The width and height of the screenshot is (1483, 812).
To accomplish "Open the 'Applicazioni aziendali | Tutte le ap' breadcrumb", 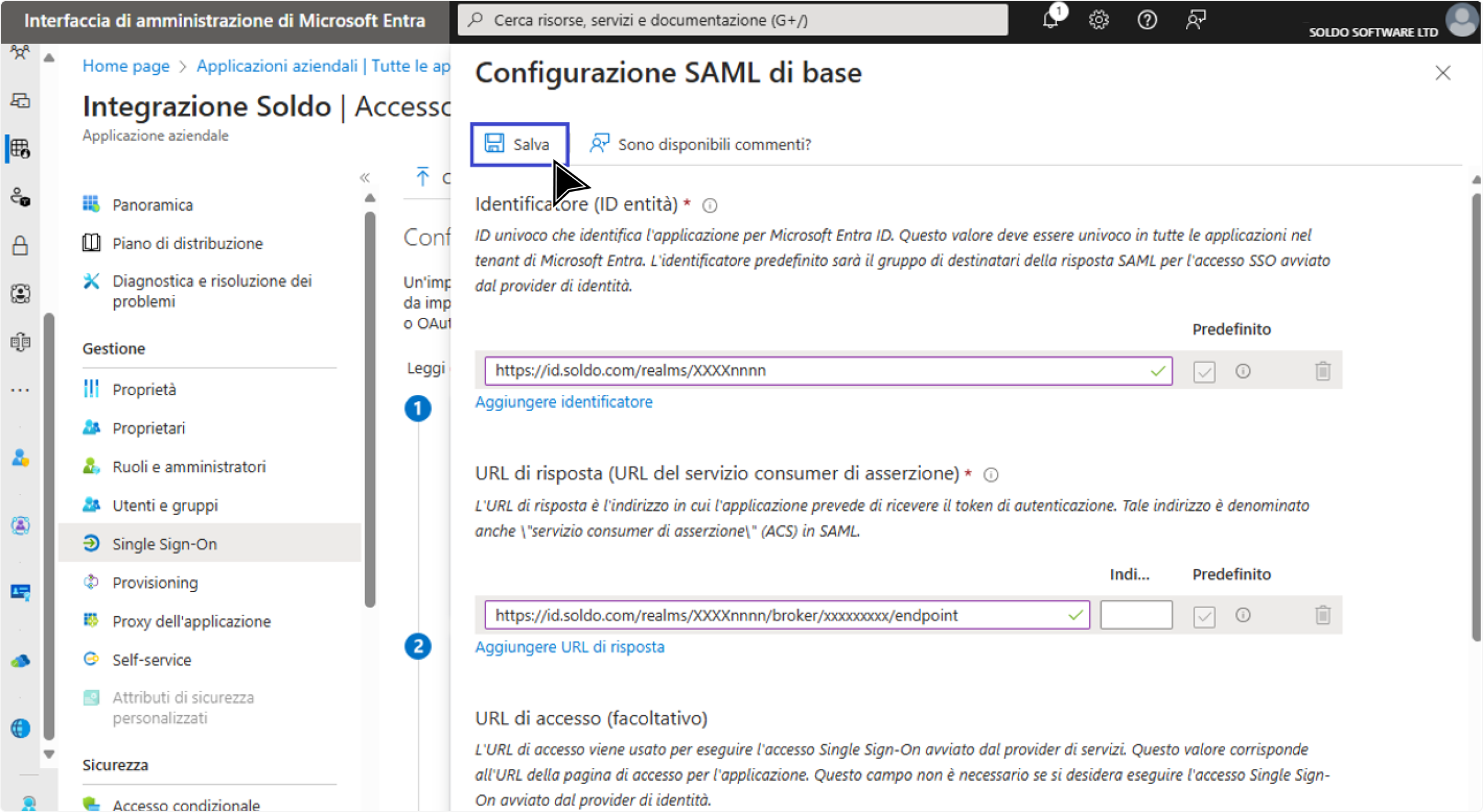I will (x=323, y=66).
